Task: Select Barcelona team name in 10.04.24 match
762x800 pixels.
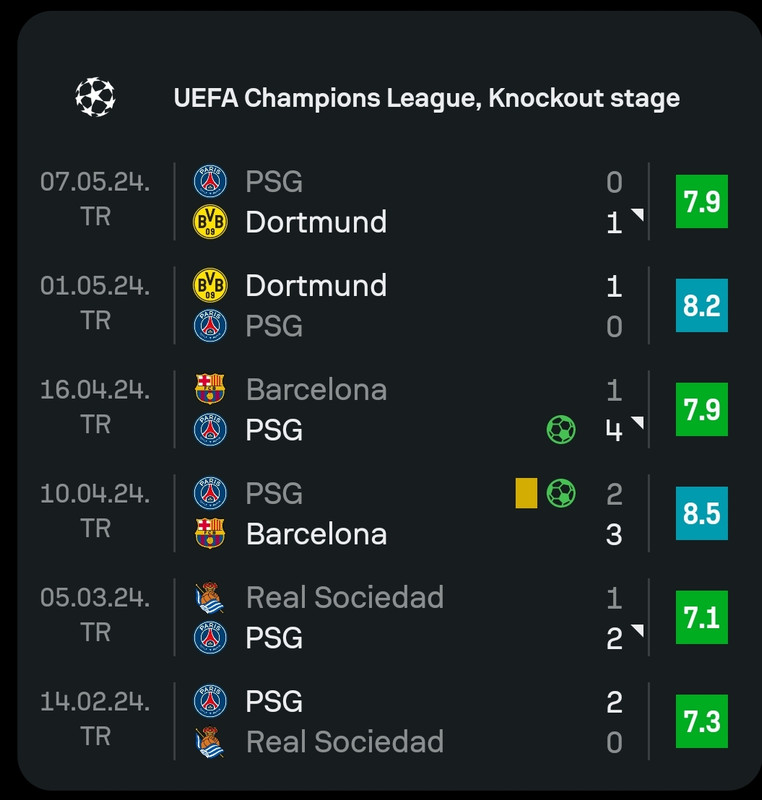Action: [x=316, y=534]
